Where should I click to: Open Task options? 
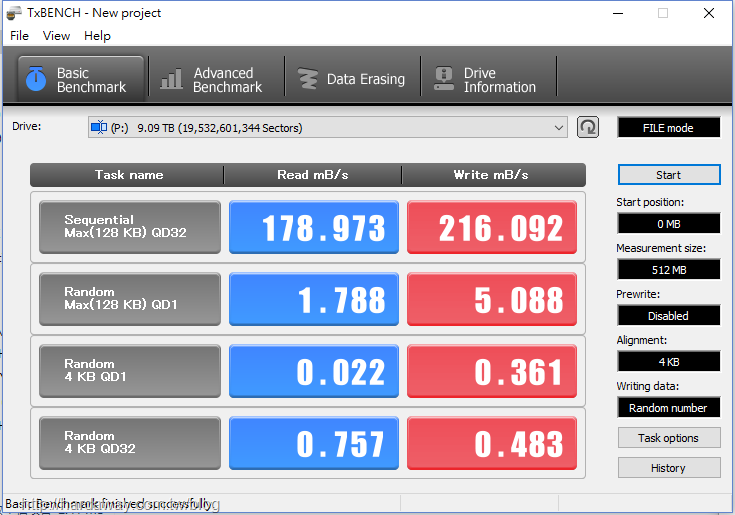pos(669,438)
